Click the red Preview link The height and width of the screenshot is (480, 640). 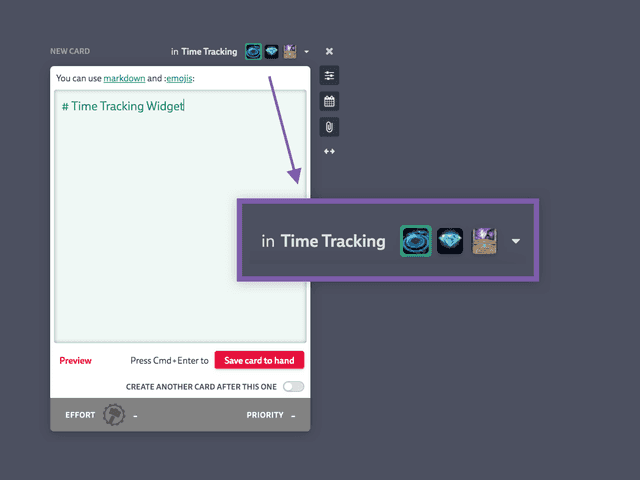75,361
